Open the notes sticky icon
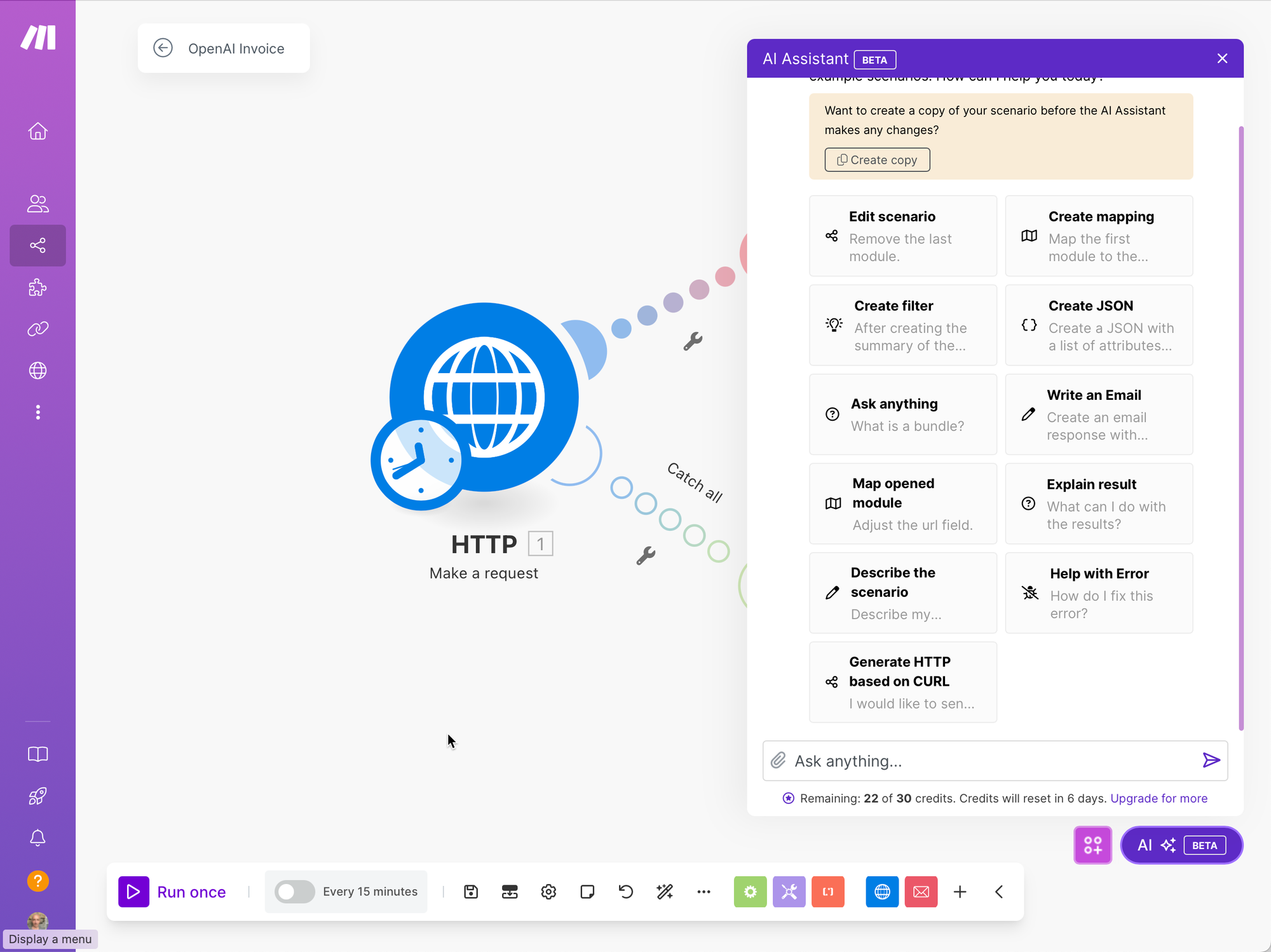The height and width of the screenshot is (952, 1271). point(587,892)
